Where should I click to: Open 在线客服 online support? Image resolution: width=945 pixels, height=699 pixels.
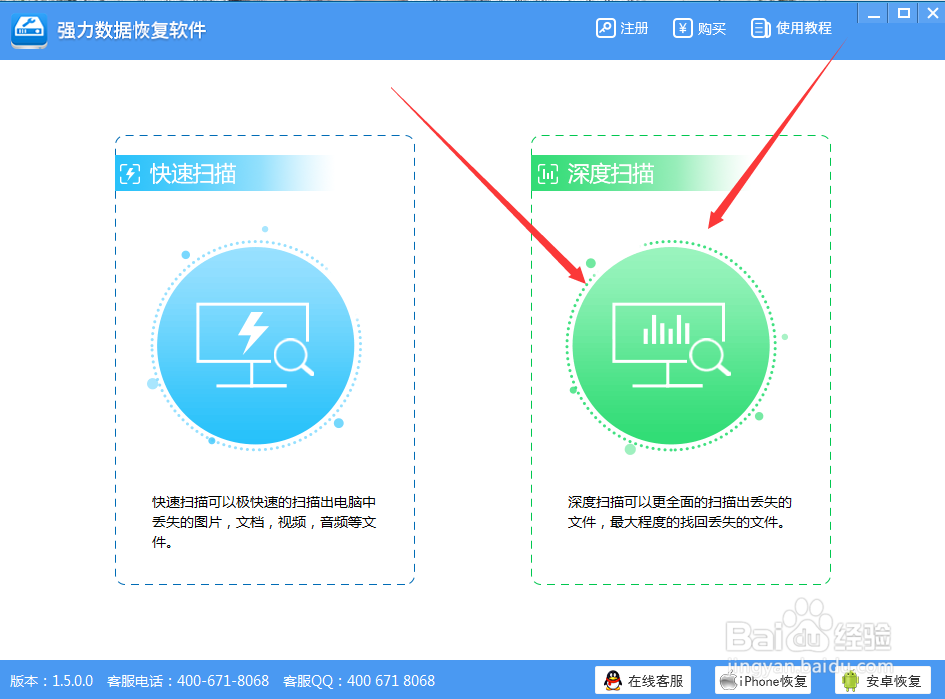642,681
